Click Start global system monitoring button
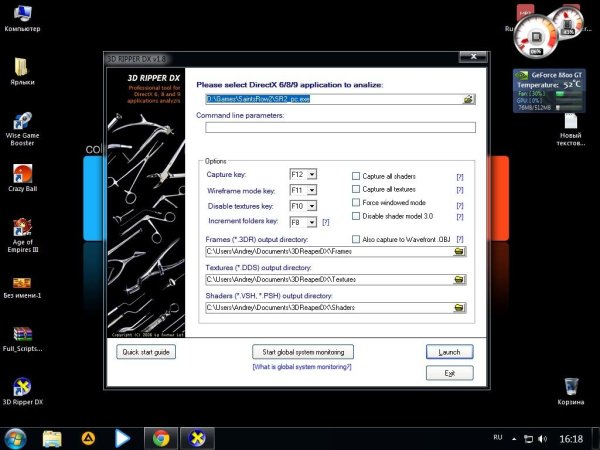 click(303, 352)
